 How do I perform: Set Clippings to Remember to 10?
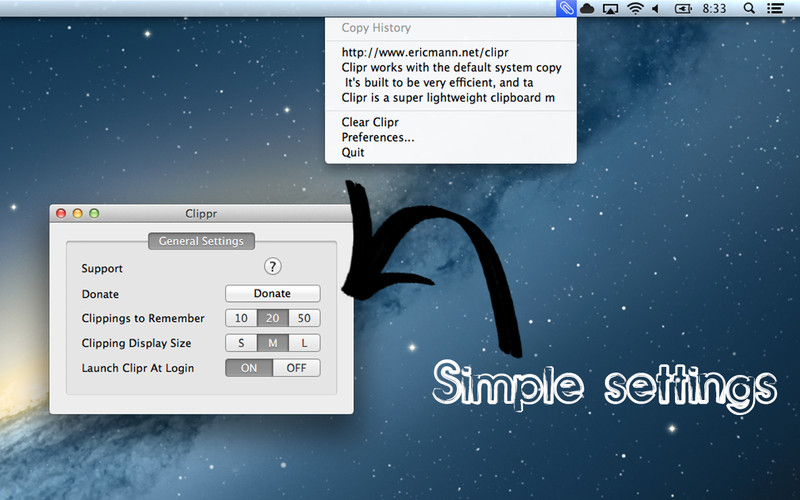pyautogui.click(x=241, y=318)
